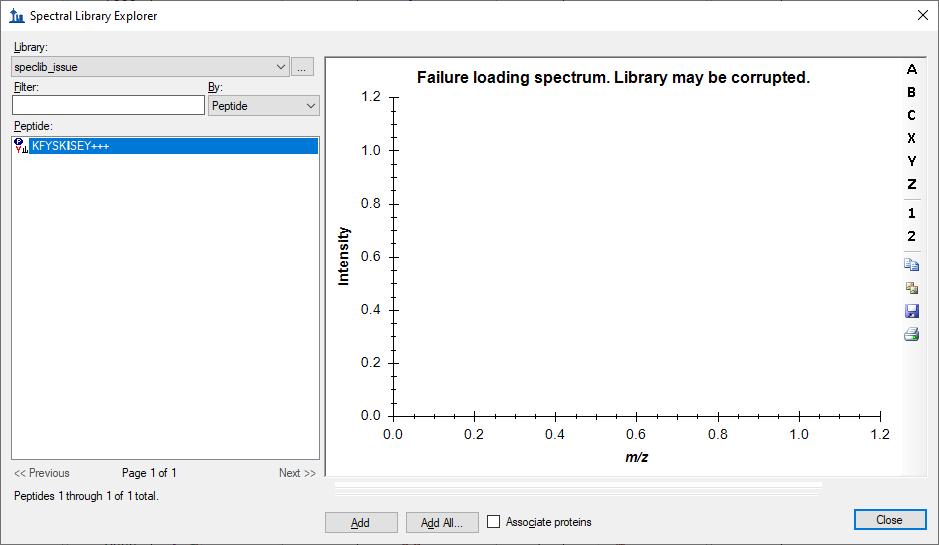Expand the By Peptide dropdown
This screenshot has height=545, width=939.
[x=264, y=106]
